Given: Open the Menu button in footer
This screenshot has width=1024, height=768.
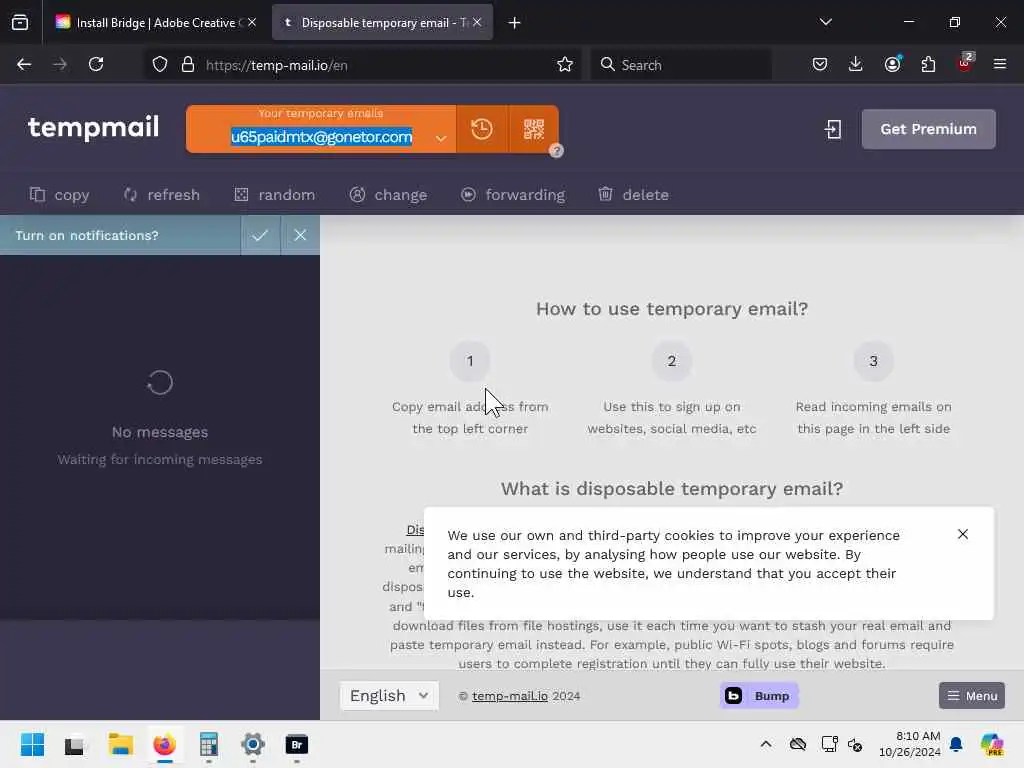Looking at the screenshot, I should [972, 696].
